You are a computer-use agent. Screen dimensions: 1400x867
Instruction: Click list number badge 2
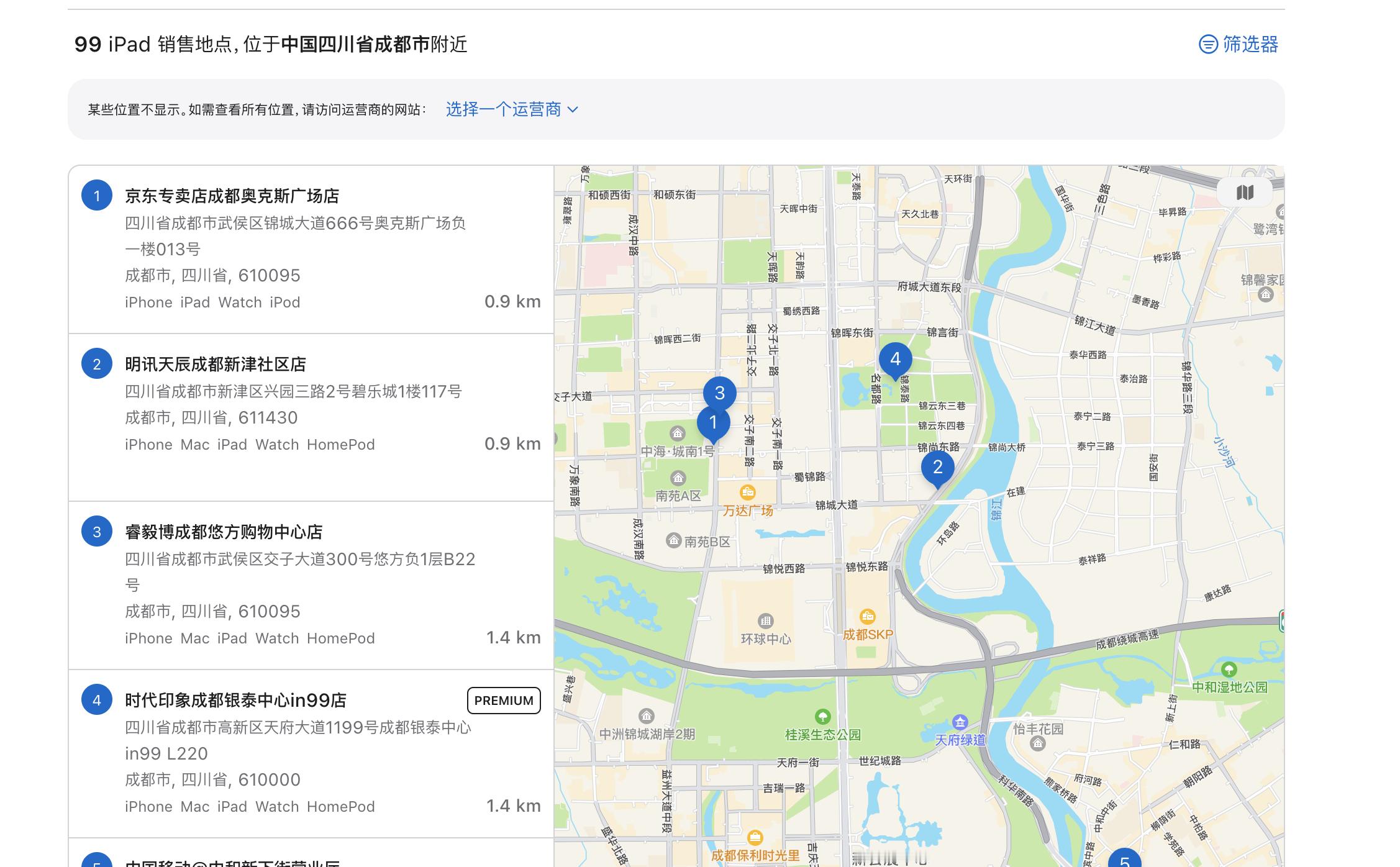click(97, 364)
